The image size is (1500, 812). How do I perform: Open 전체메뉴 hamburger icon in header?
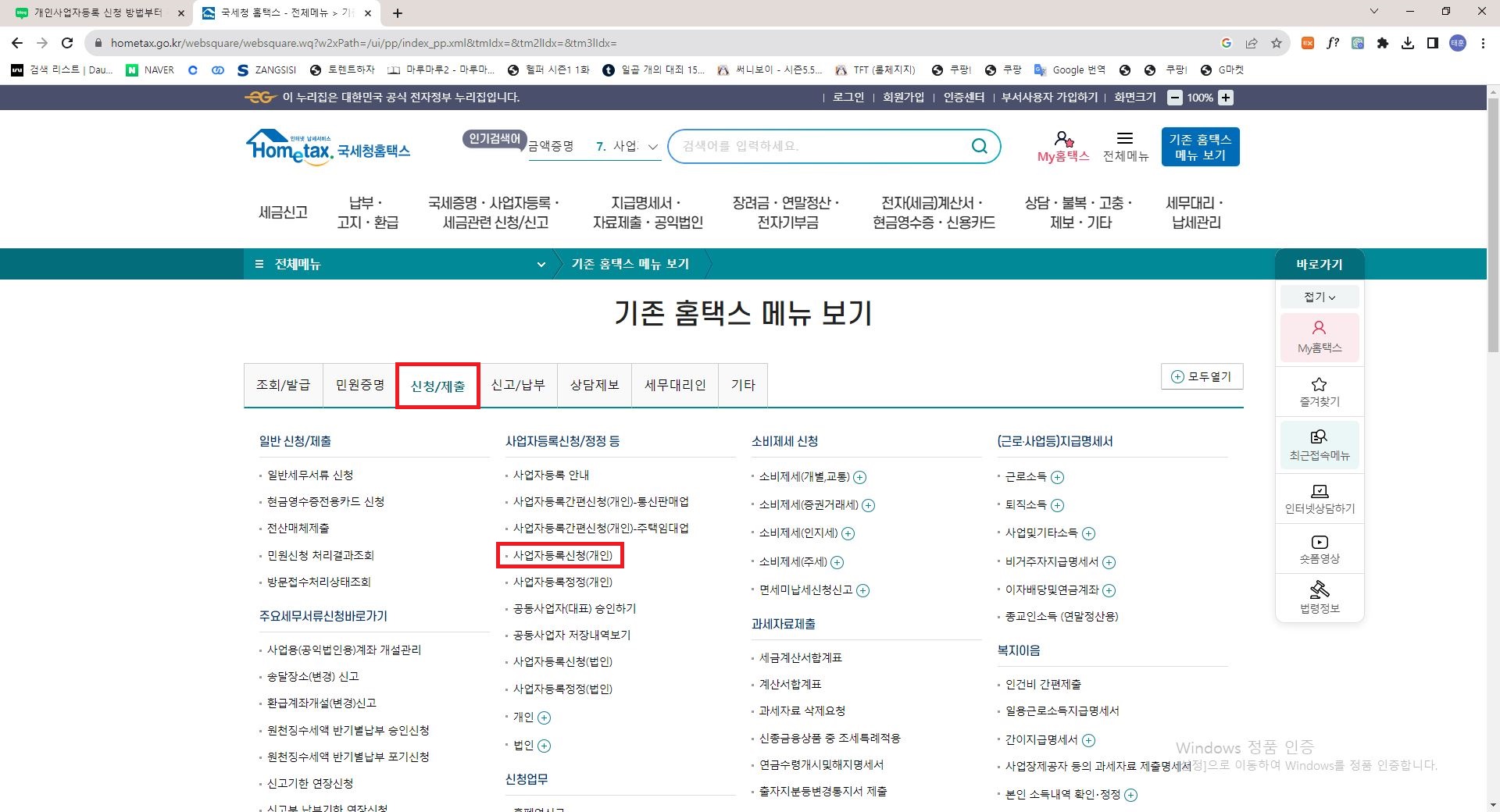coord(1125,147)
